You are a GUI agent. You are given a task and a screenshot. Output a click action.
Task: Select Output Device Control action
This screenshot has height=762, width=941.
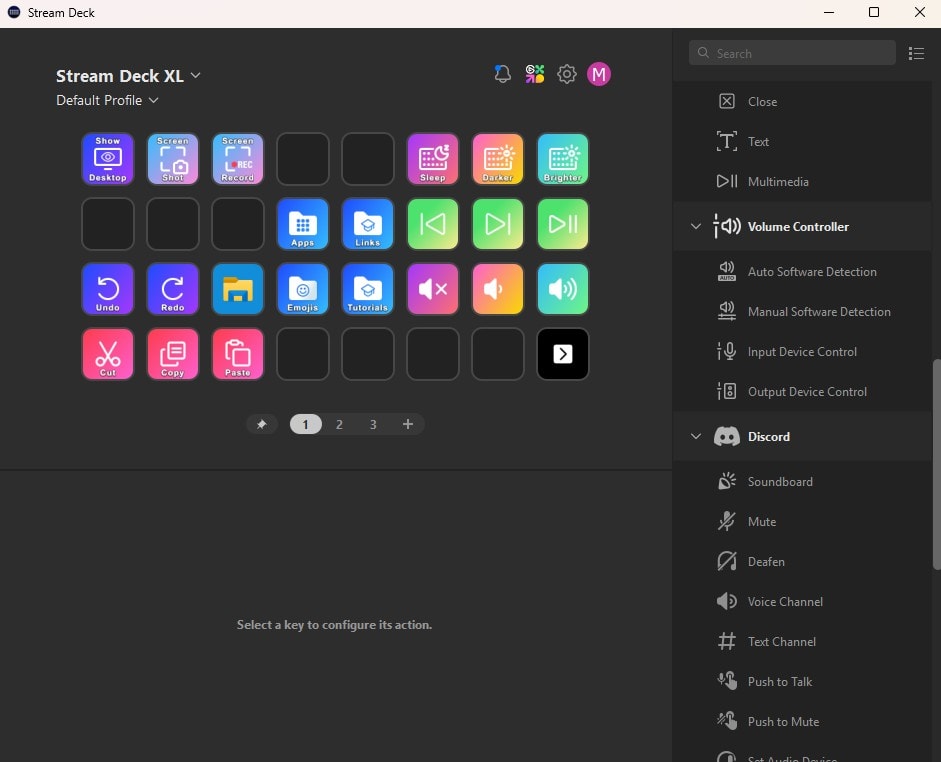point(803,392)
